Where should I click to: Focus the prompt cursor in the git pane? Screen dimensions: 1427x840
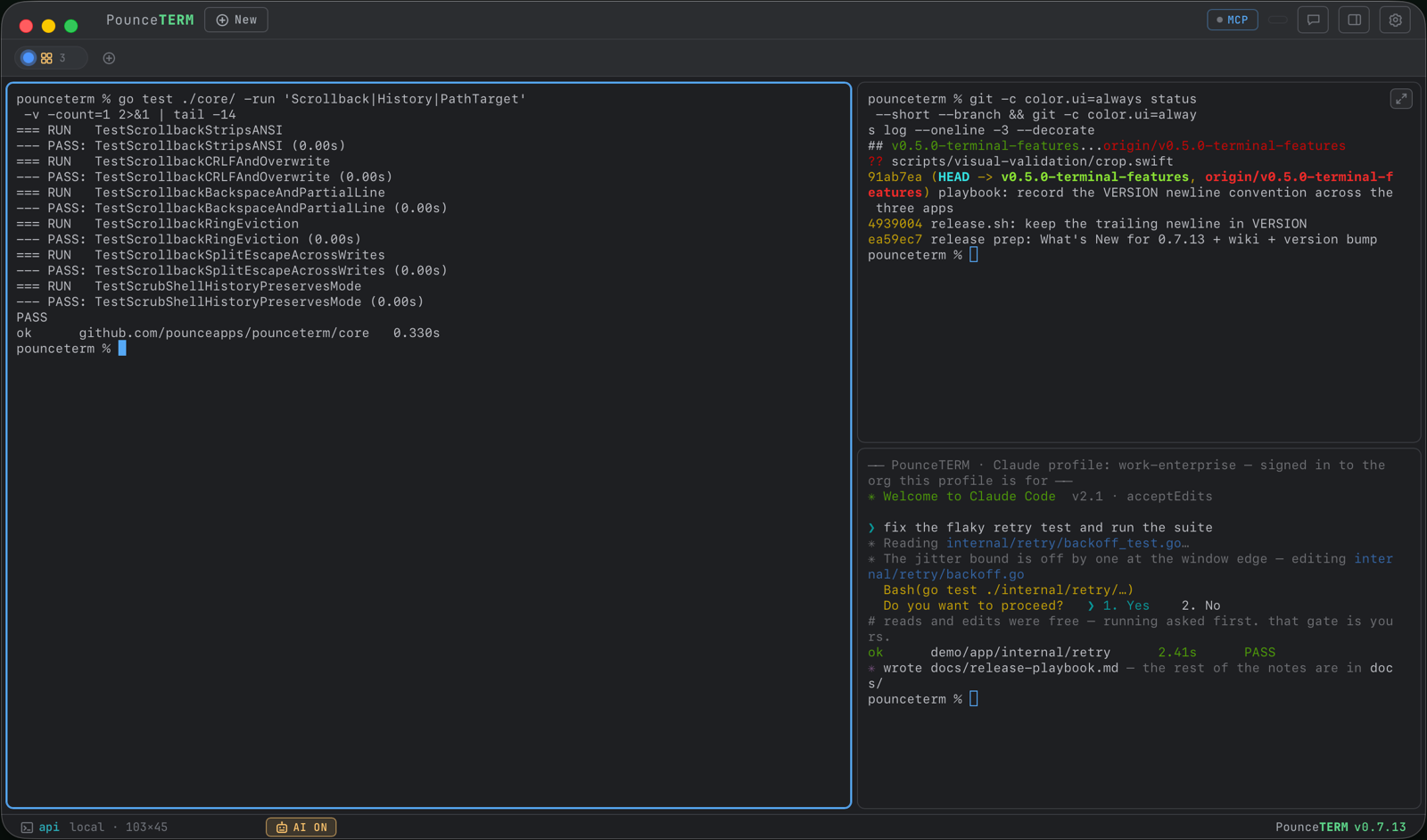(974, 255)
